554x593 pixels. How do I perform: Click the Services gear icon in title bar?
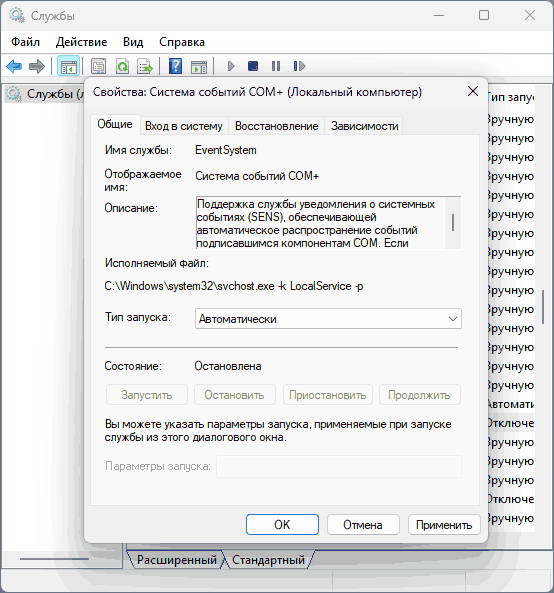coord(17,16)
